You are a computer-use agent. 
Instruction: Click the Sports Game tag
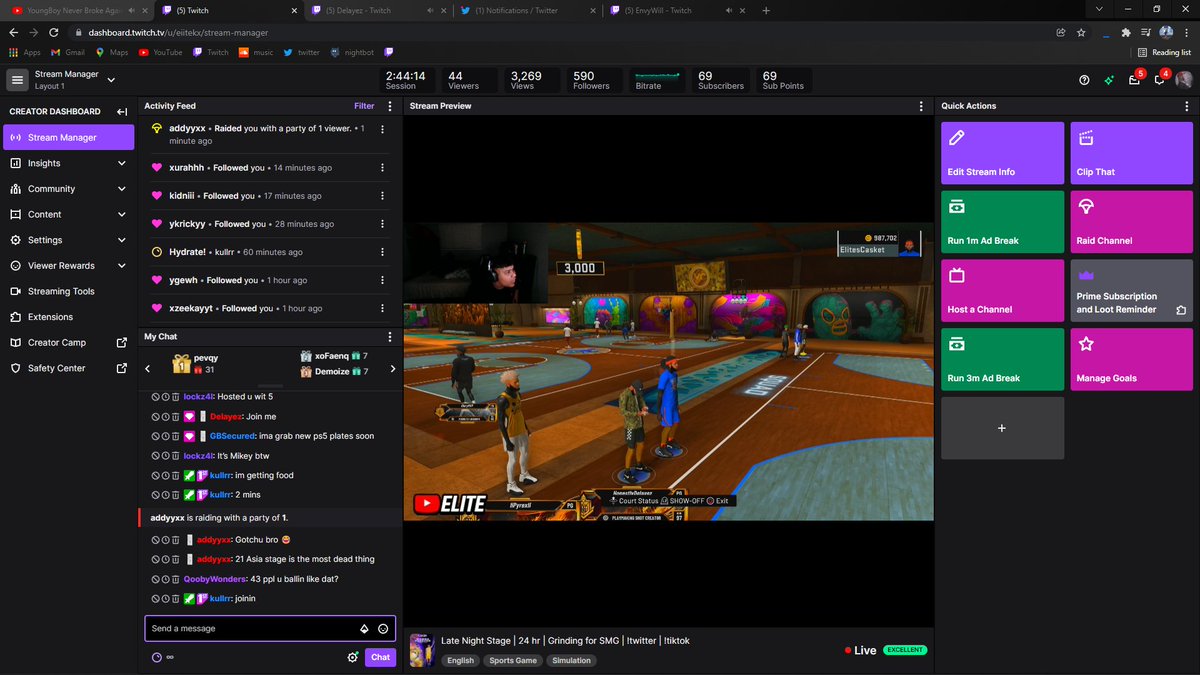click(x=513, y=660)
